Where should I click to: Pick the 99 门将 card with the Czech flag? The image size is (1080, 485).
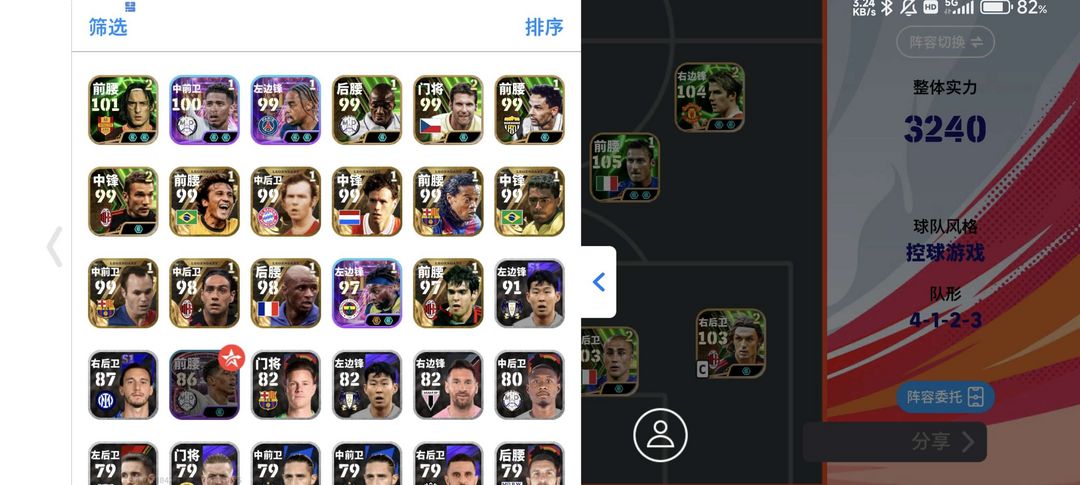(448, 110)
